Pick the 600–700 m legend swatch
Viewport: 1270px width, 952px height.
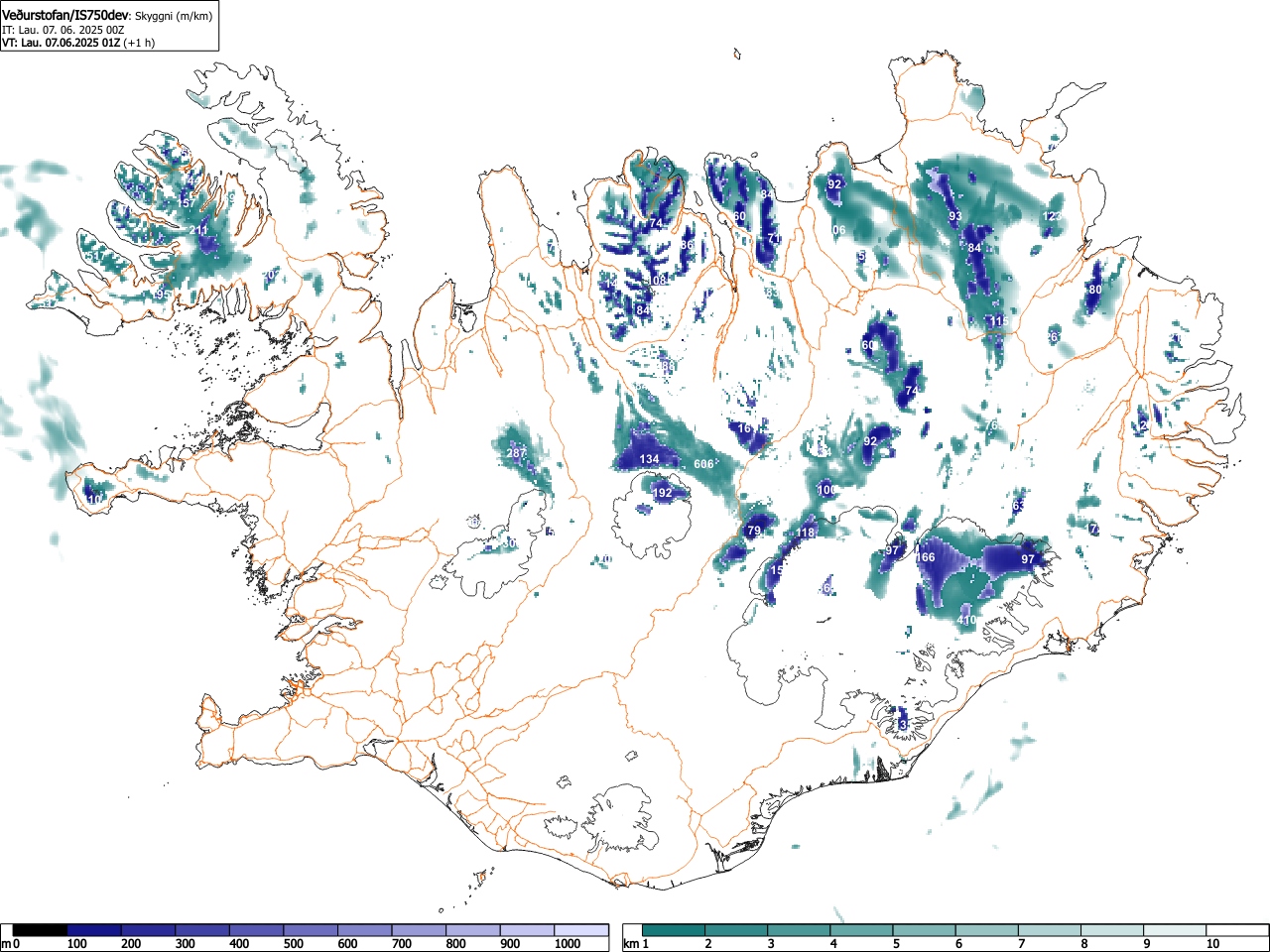[x=365, y=930]
